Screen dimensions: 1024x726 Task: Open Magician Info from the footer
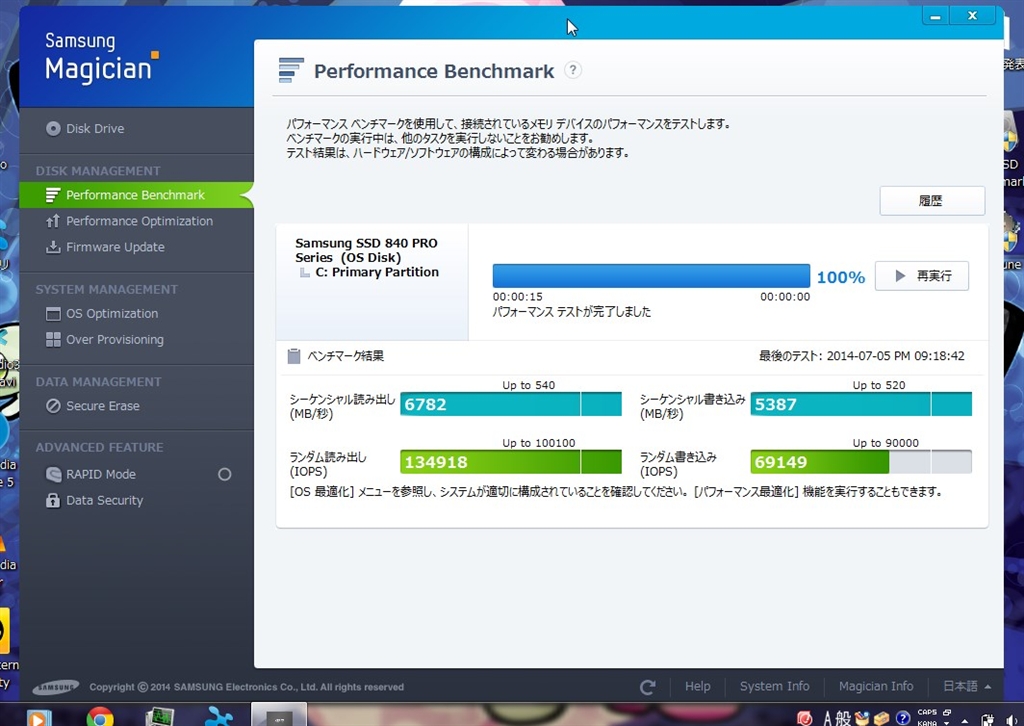pos(876,686)
